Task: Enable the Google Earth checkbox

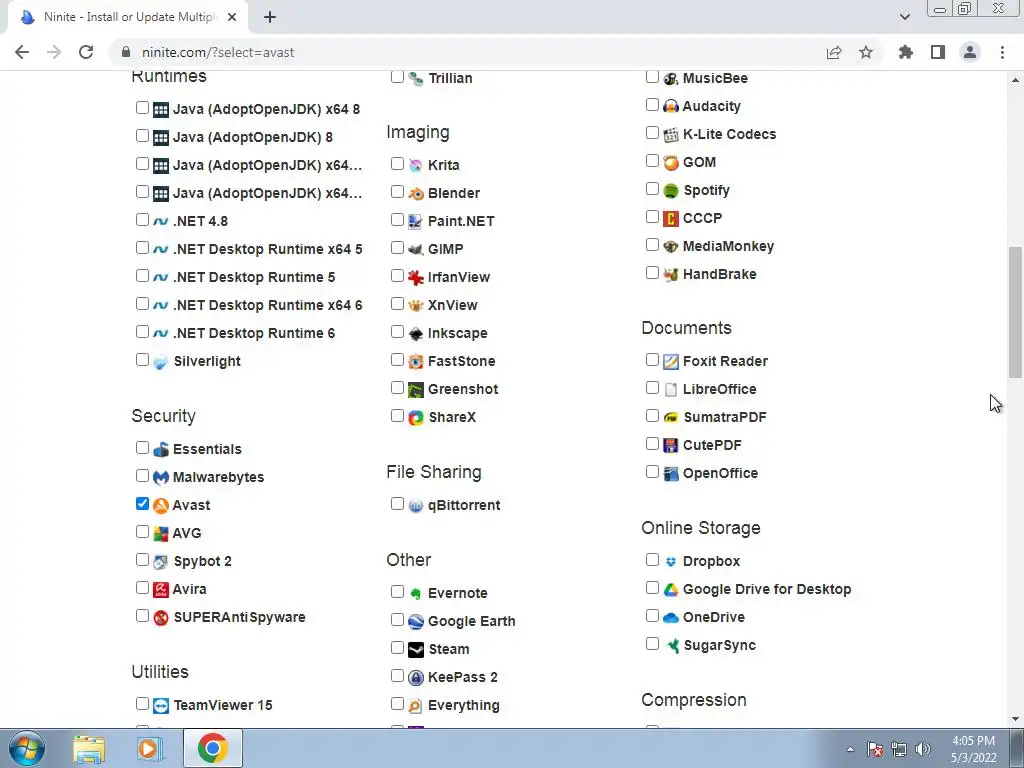Action: [x=397, y=620]
